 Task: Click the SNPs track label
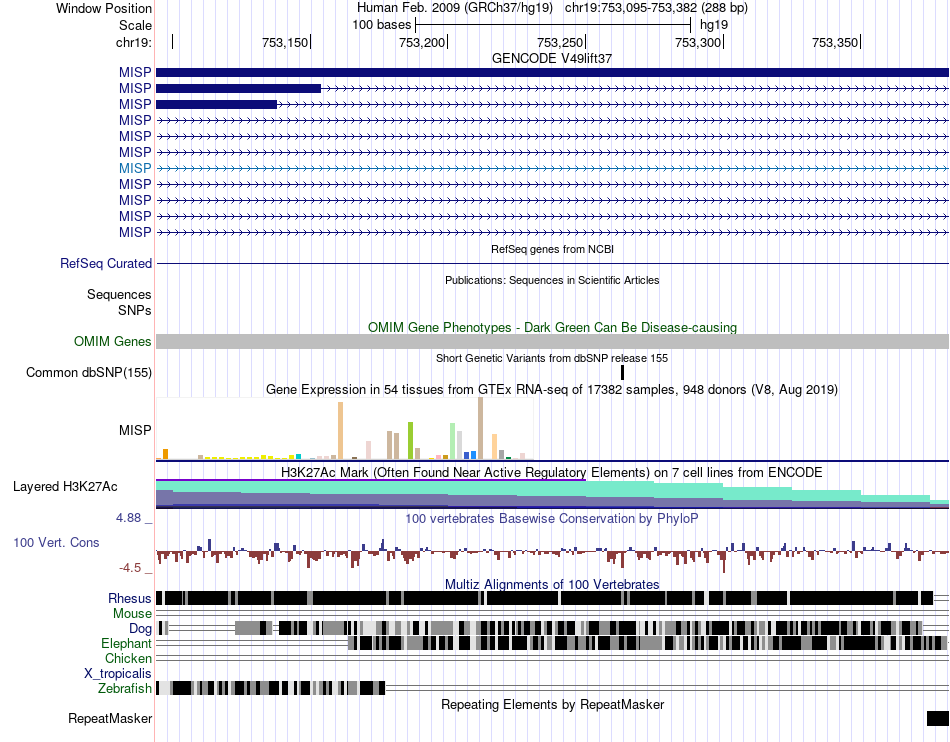click(135, 310)
